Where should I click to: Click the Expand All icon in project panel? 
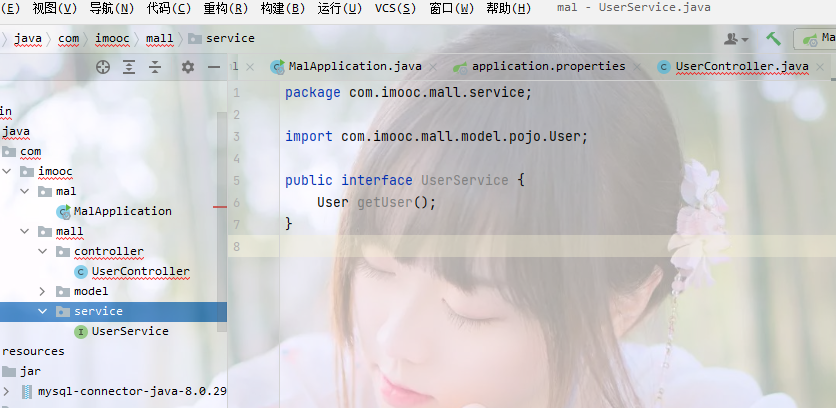(129, 67)
